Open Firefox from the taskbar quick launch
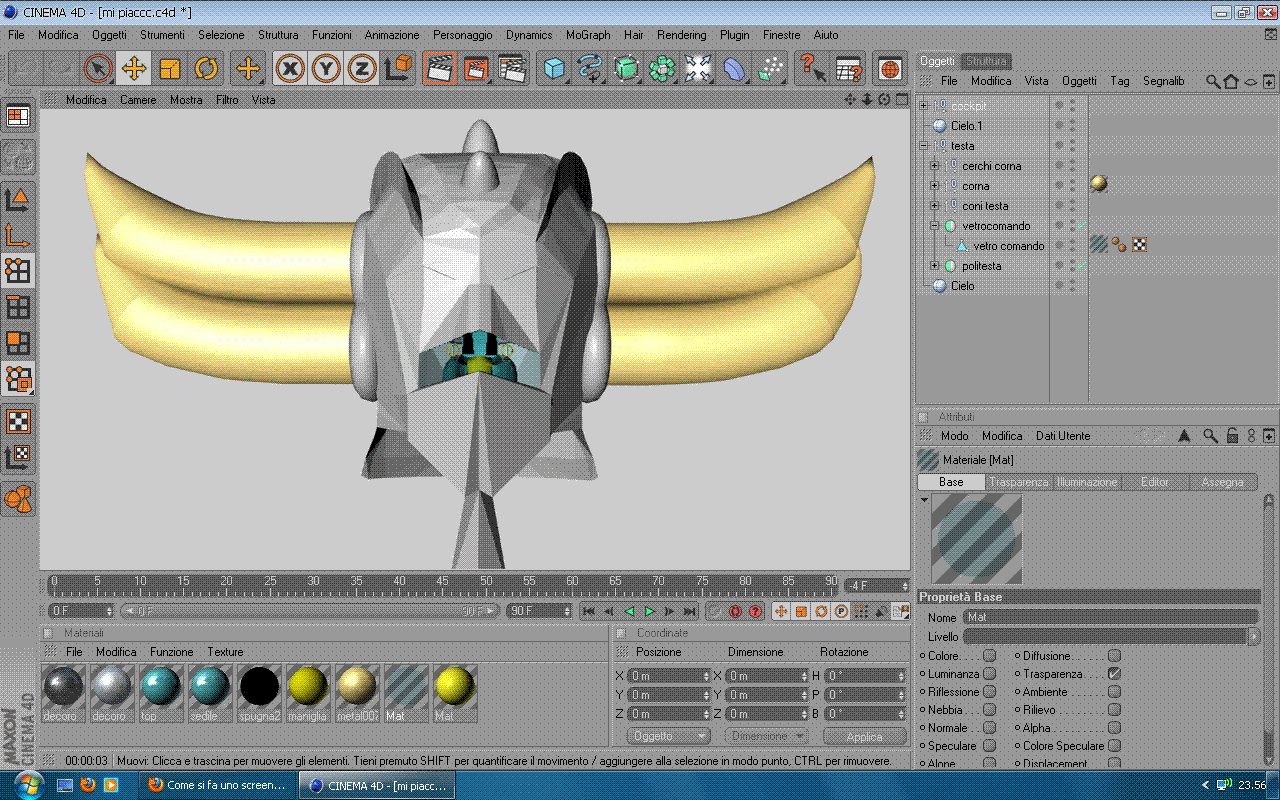Screen dimensions: 1280x800 [88, 784]
